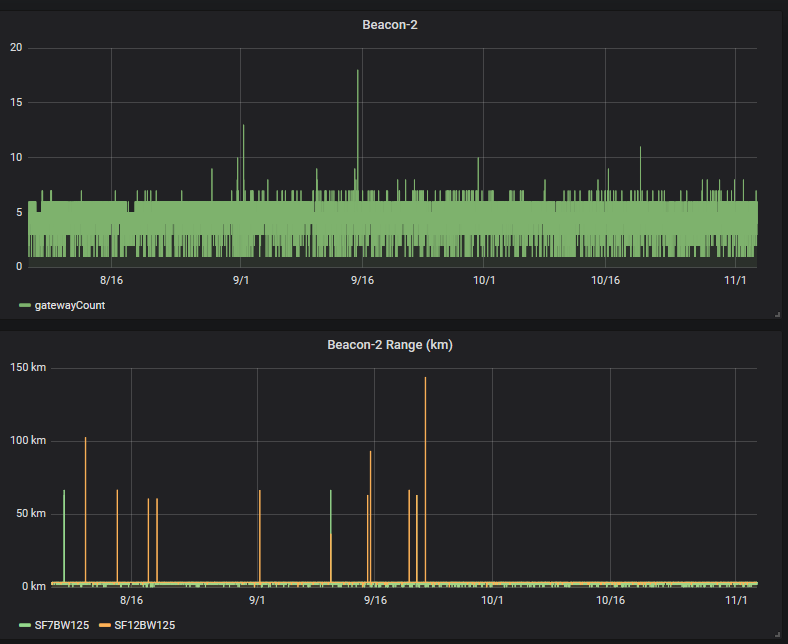Toggle the SF12BW125 legend series
Image resolution: width=788 pixels, height=644 pixels.
(x=145, y=625)
